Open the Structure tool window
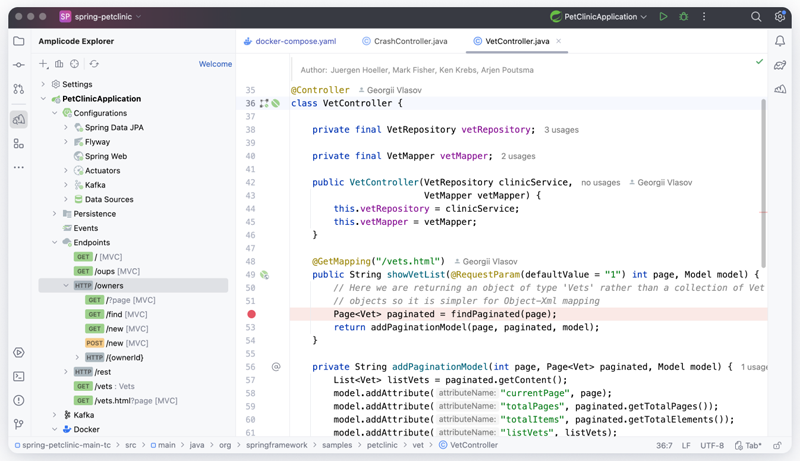Viewport: 800px width, 461px height. pyautogui.click(x=19, y=144)
